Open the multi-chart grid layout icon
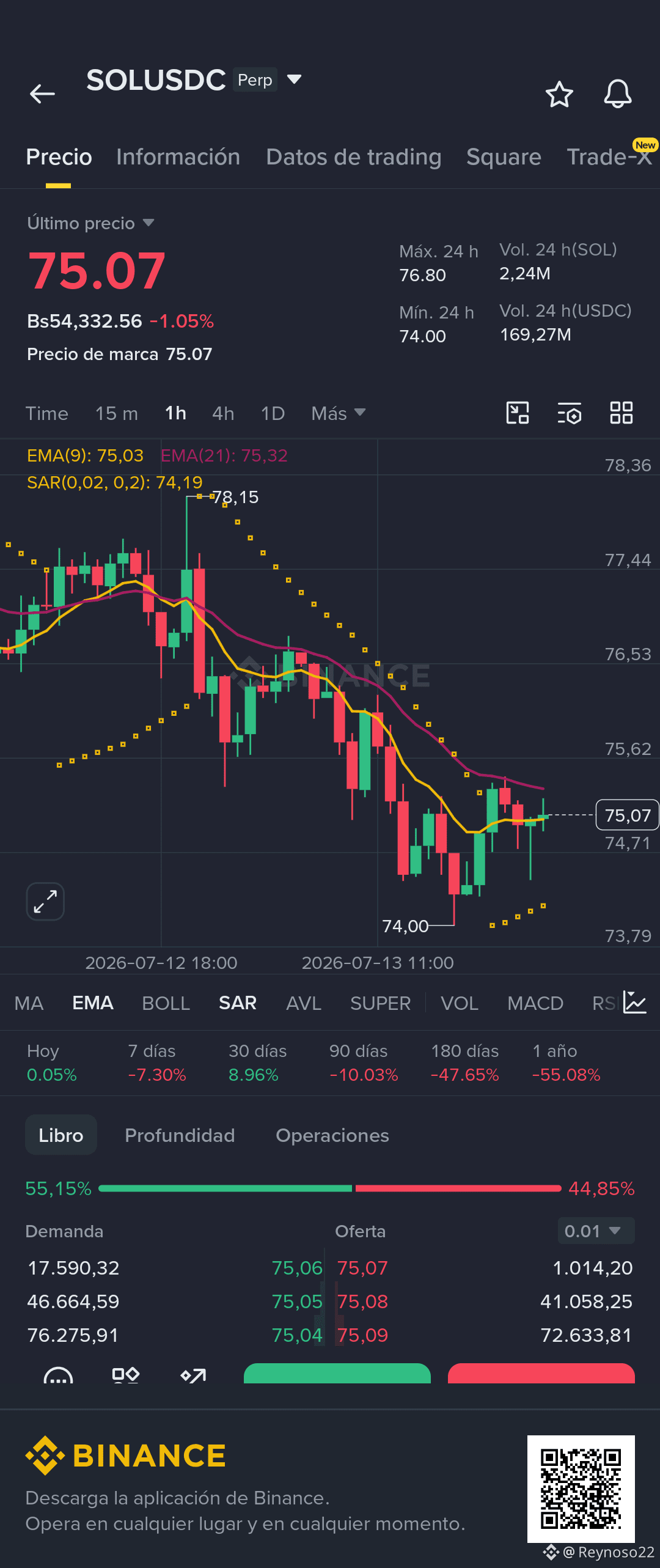The image size is (660, 1568). click(x=621, y=413)
